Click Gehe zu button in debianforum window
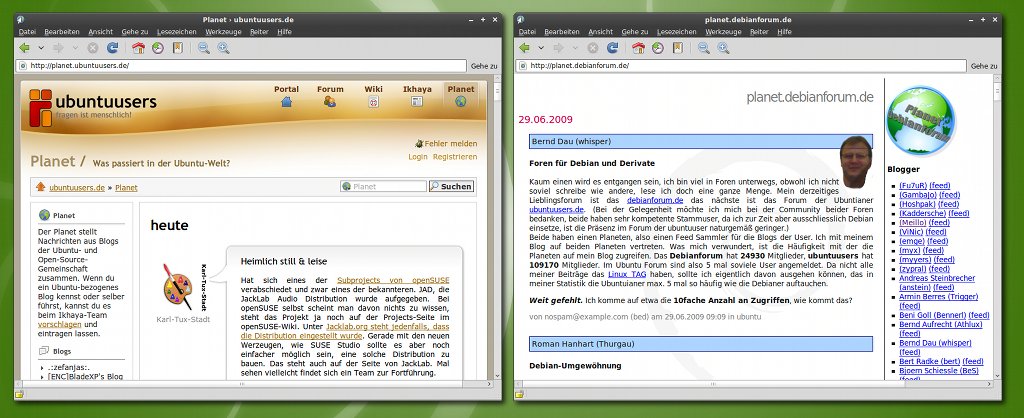This screenshot has width=1024, height=418. (984, 66)
